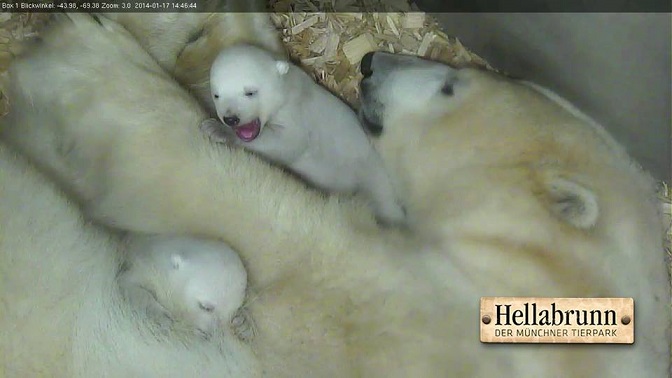Click the 'Zoom: 3.0' overlay value
Screen dimensions: 672x378
click(116, 6)
